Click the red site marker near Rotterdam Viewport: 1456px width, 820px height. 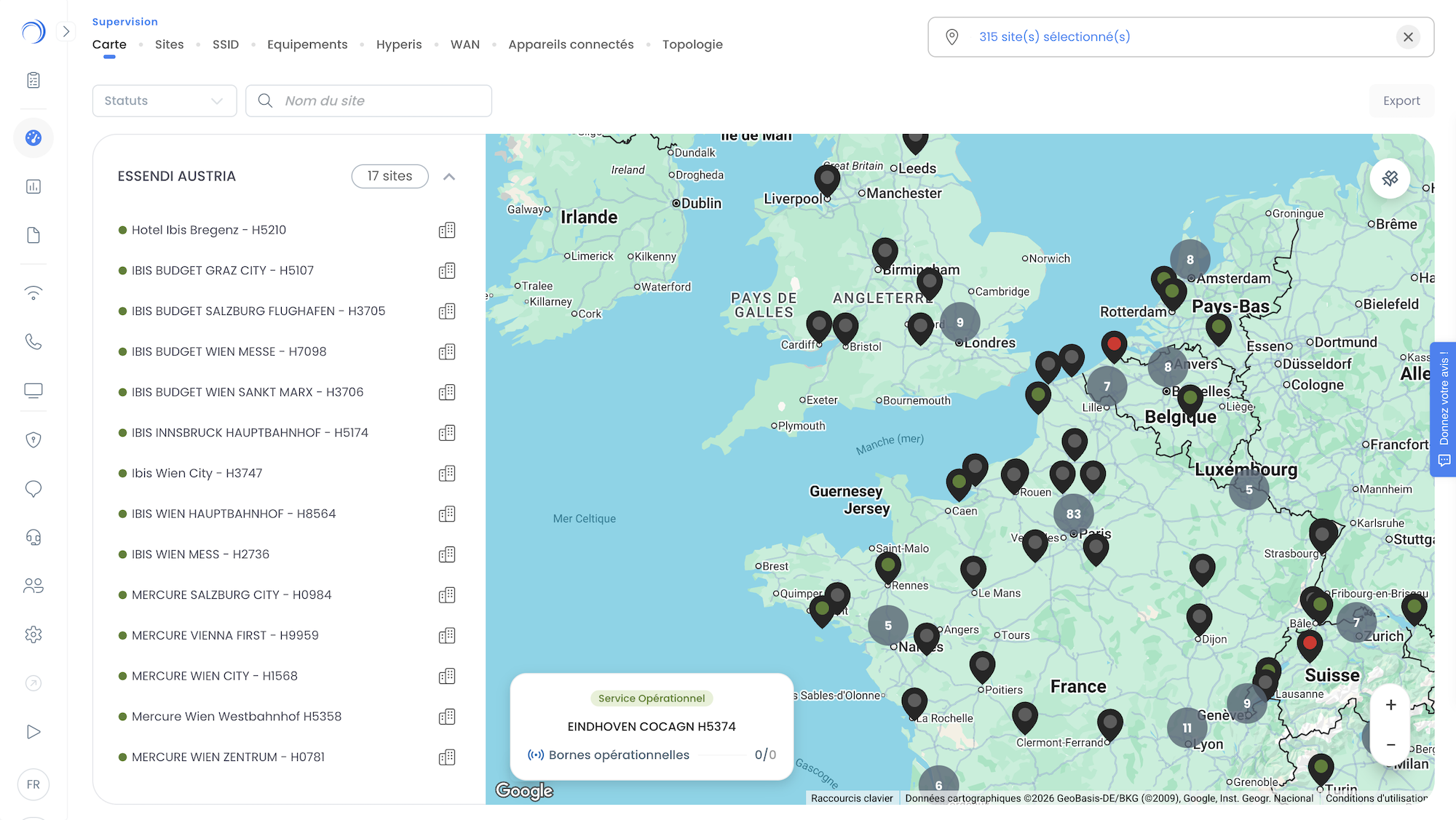[1114, 346]
